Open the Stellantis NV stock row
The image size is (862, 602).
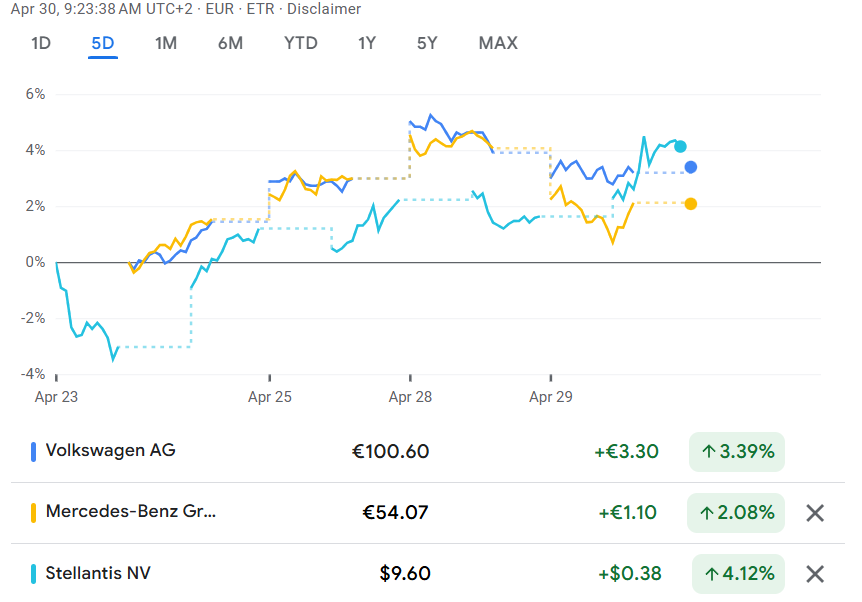pyautogui.click(x=428, y=573)
